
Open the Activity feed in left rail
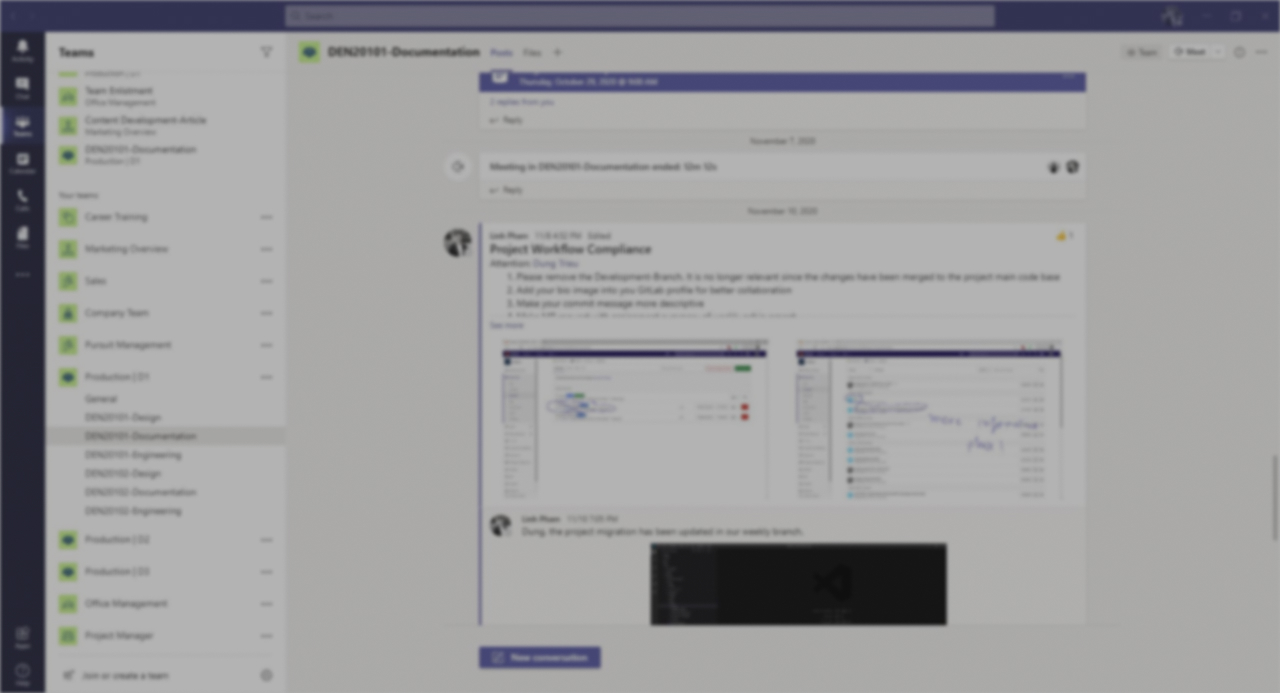point(22,51)
